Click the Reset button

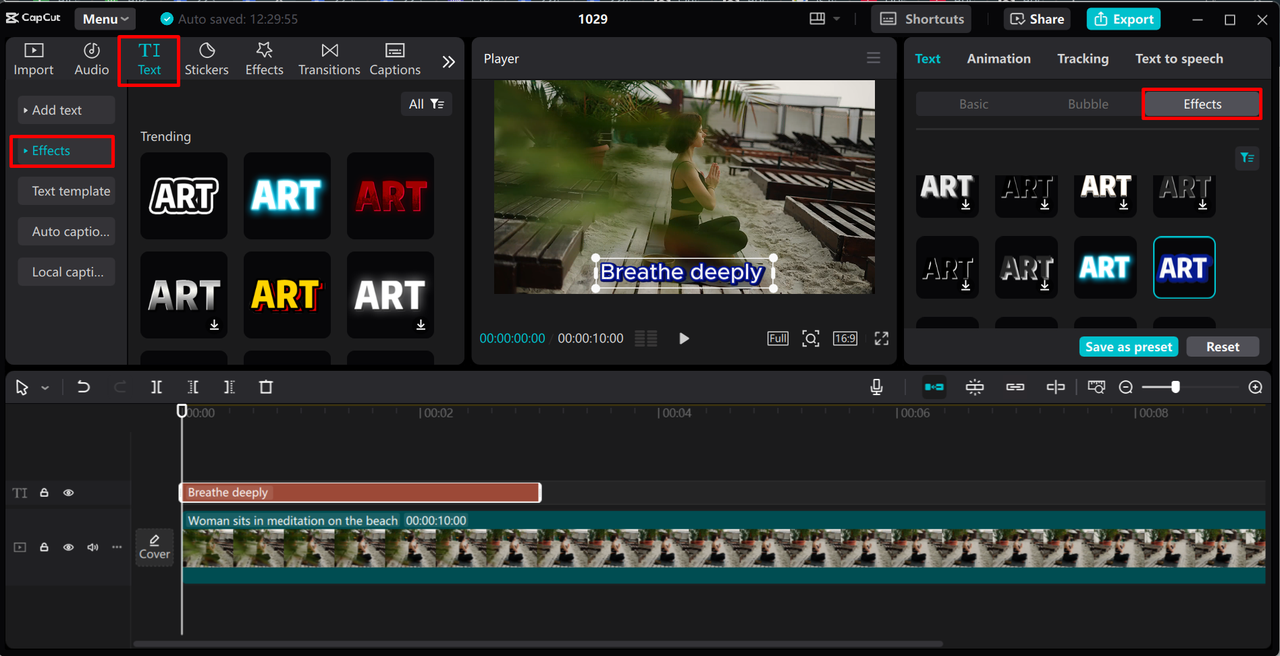pos(1222,347)
